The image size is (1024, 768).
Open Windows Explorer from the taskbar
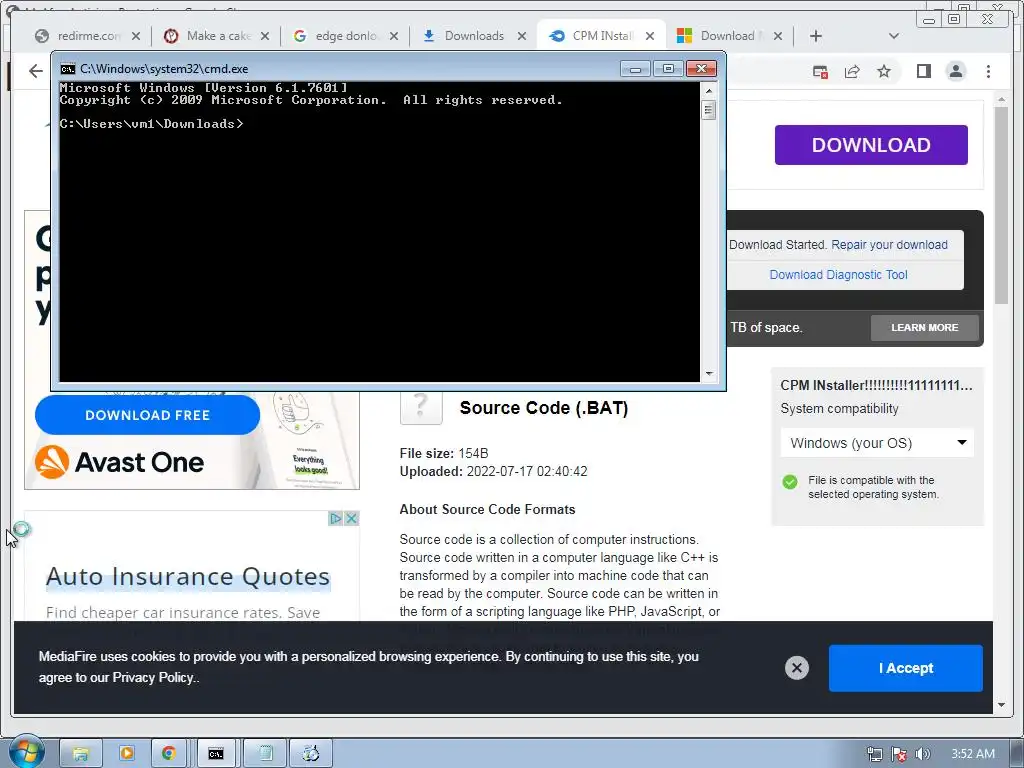point(80,754)
